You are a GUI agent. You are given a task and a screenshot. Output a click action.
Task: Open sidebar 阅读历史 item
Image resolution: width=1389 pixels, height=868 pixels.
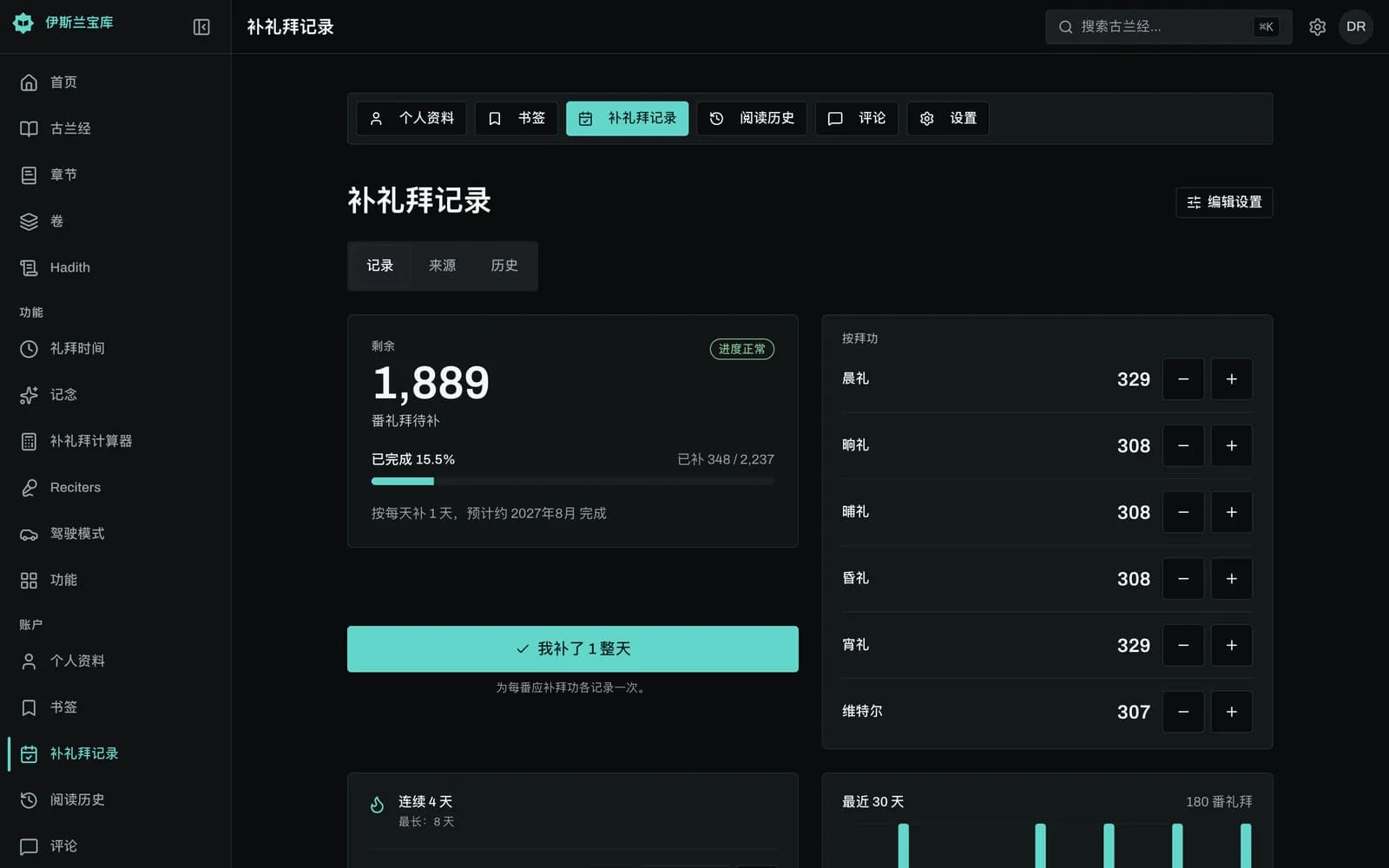click(115, 799)
